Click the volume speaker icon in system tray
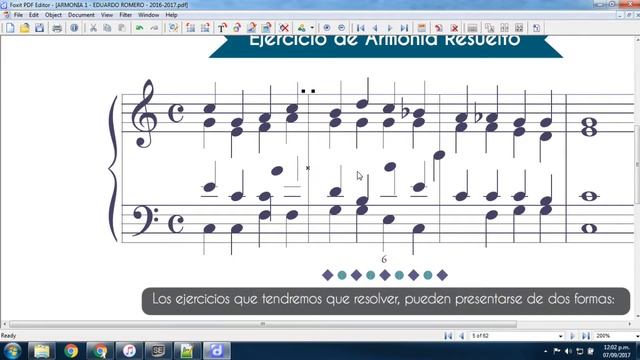640x360 pixels. pyautogui.click(x=568, y=351)
